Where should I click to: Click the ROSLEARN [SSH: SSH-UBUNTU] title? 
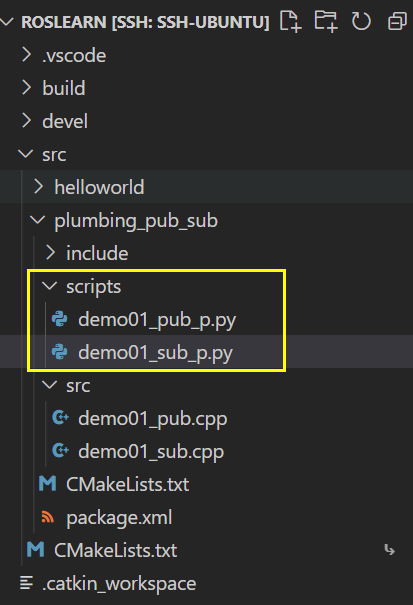tap(145, 22)
